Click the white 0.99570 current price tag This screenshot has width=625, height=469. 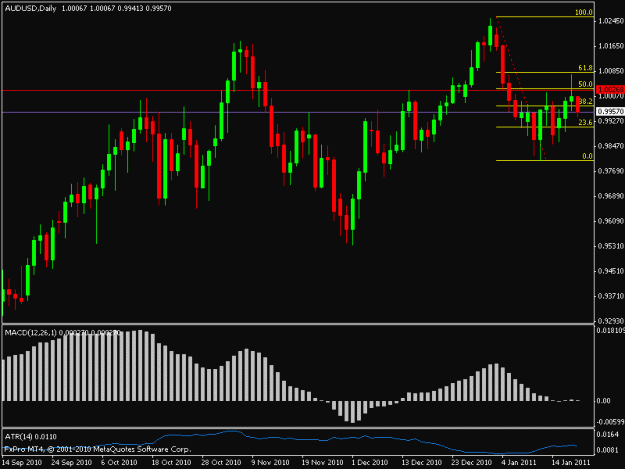pos(610,112)
